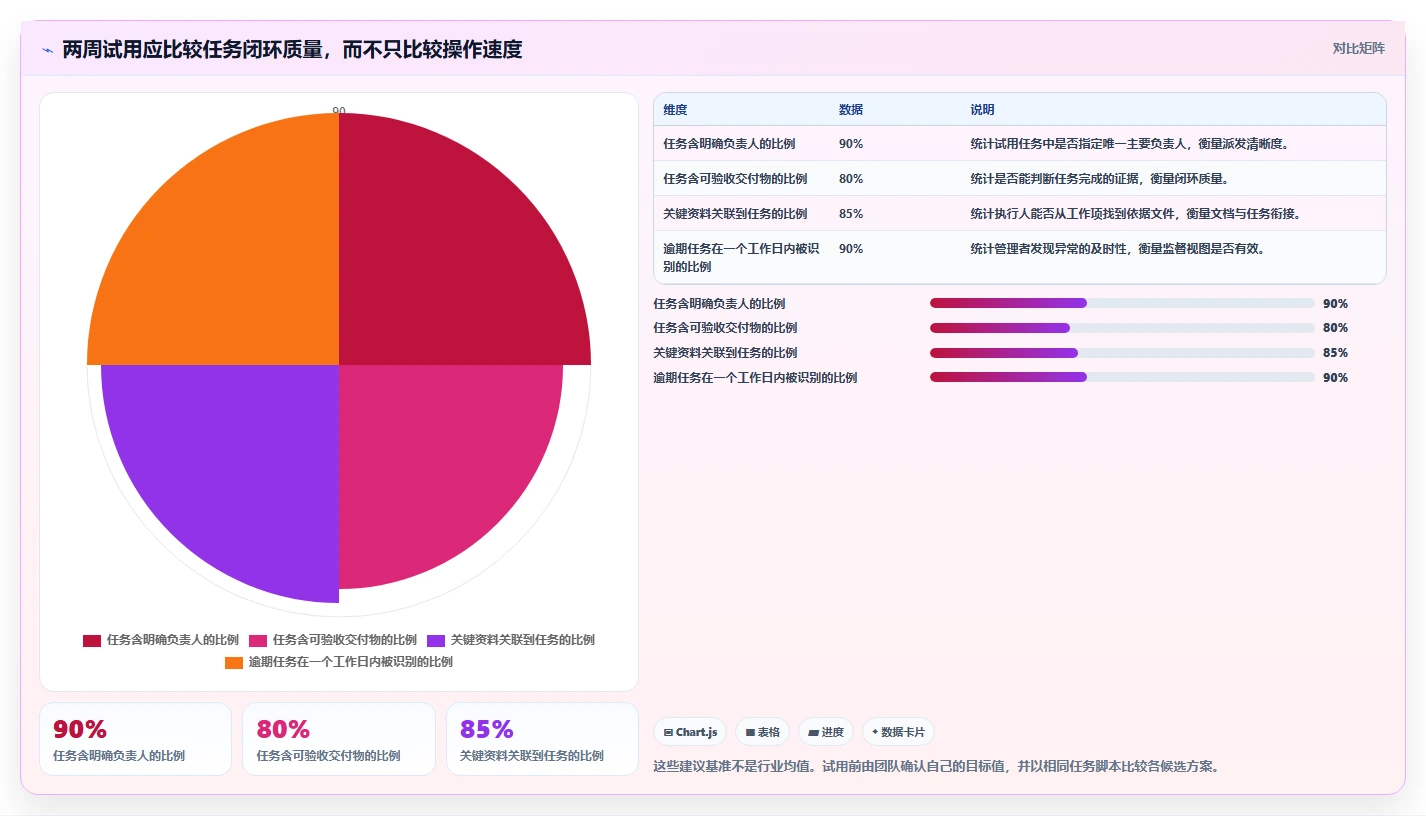The image size is (1426, 816).
Task: Click the 维度 column header
Action: point(675,110)
